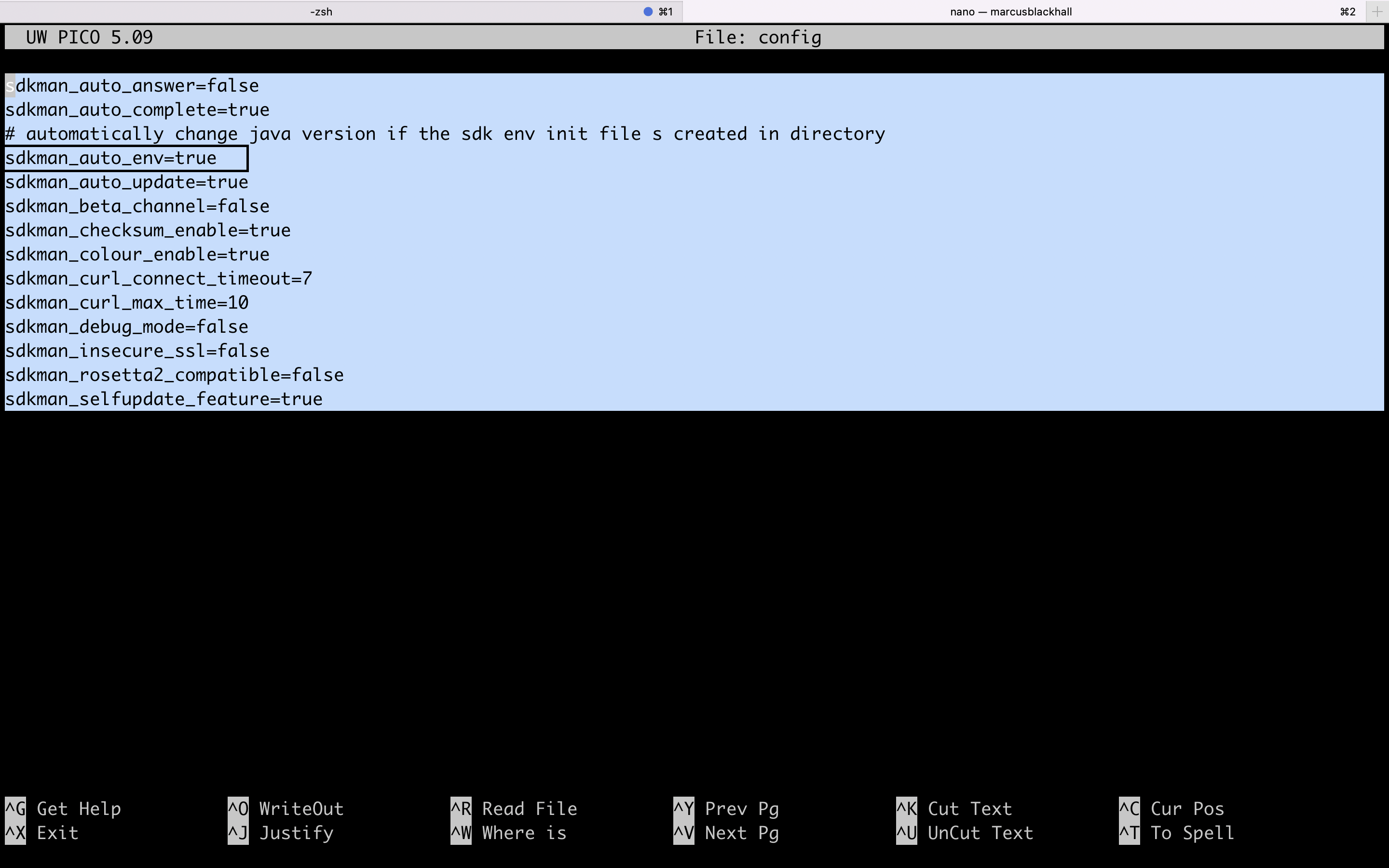Click the line sdkman_auto_env=true
The width and height of the screenshot is (1389, 868).
point(111,158)
